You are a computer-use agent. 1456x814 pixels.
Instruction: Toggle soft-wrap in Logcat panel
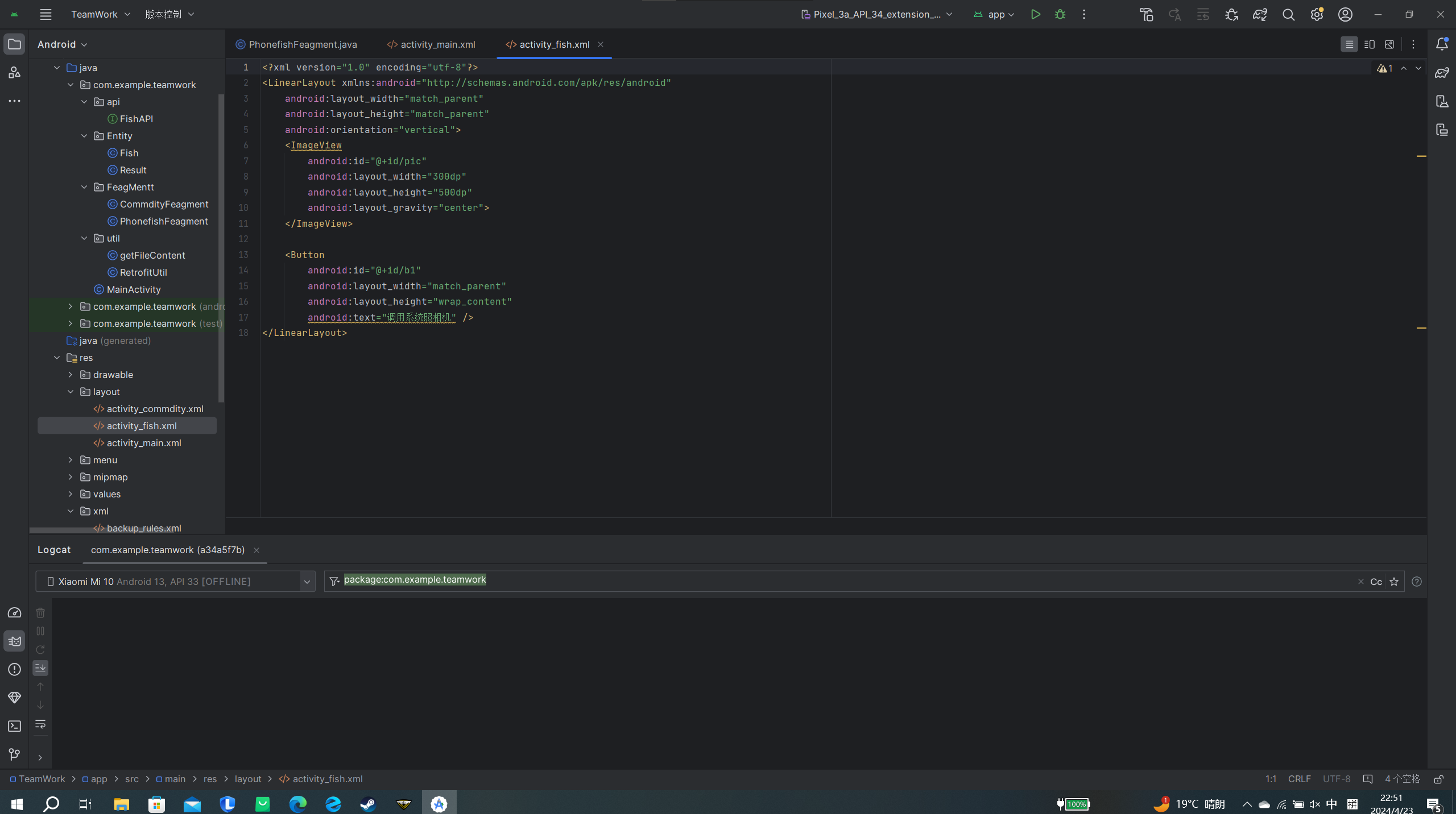[40, 724]
